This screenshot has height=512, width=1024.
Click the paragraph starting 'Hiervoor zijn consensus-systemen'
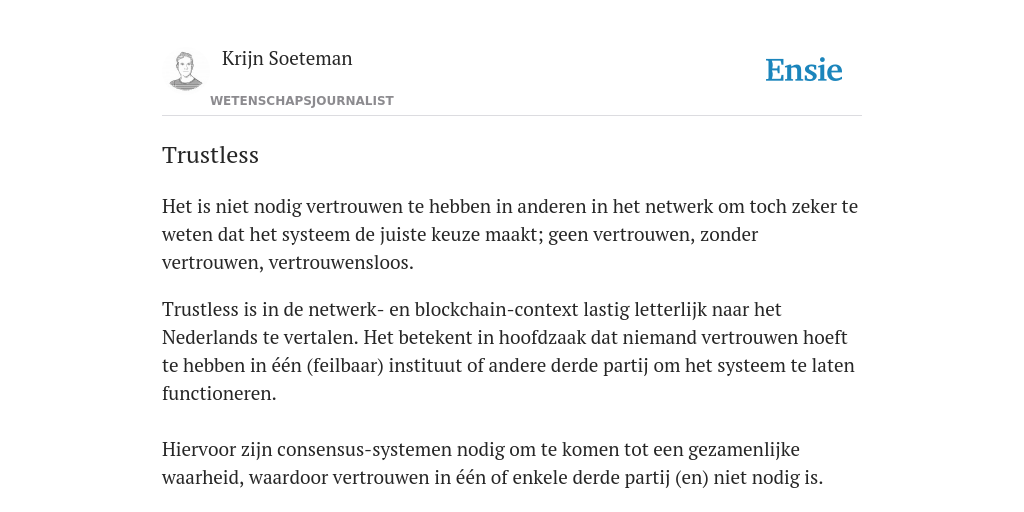(492, 464)
